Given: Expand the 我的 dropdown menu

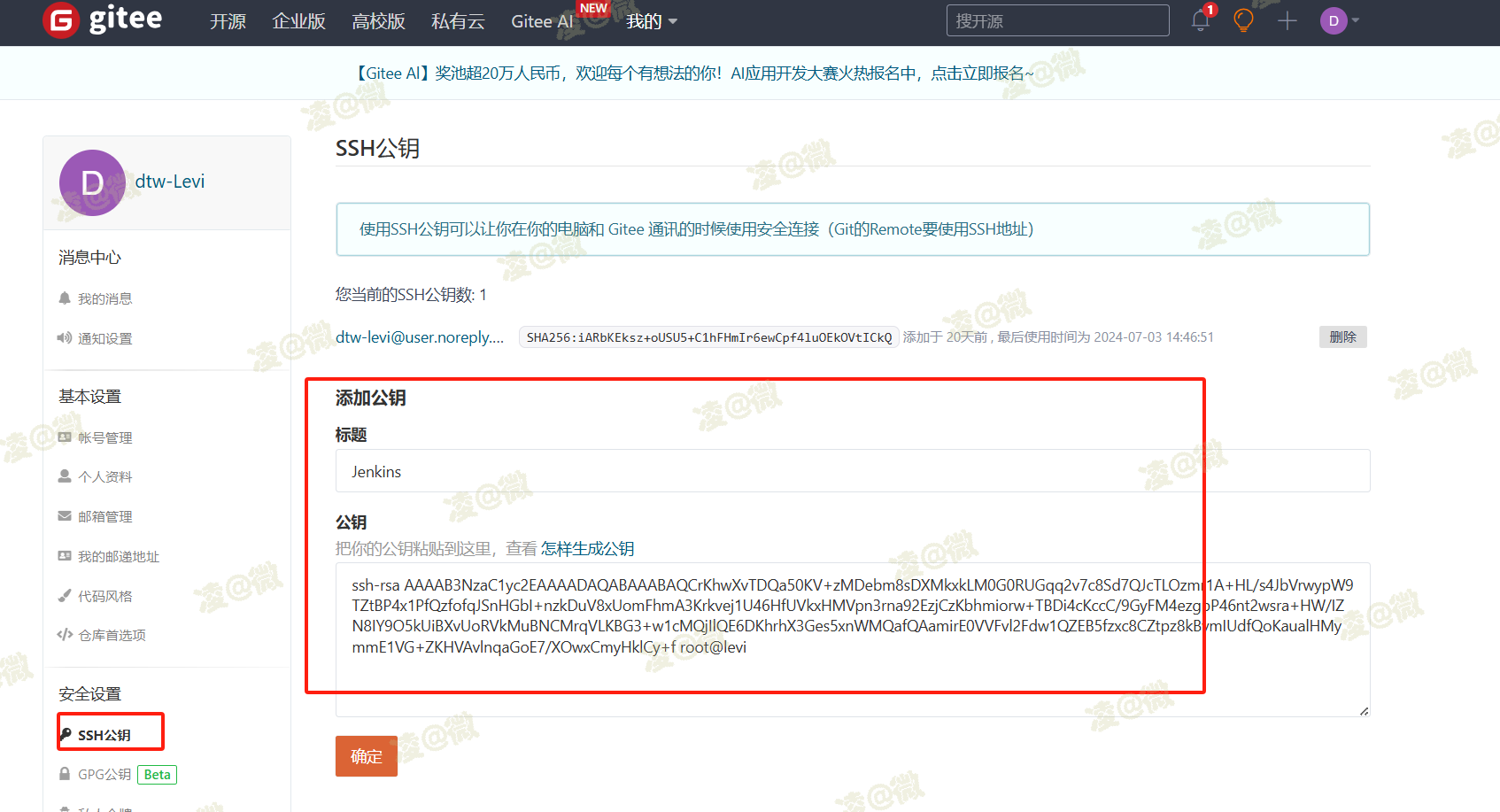Looking at the screenshot, I should coord(652,21).
